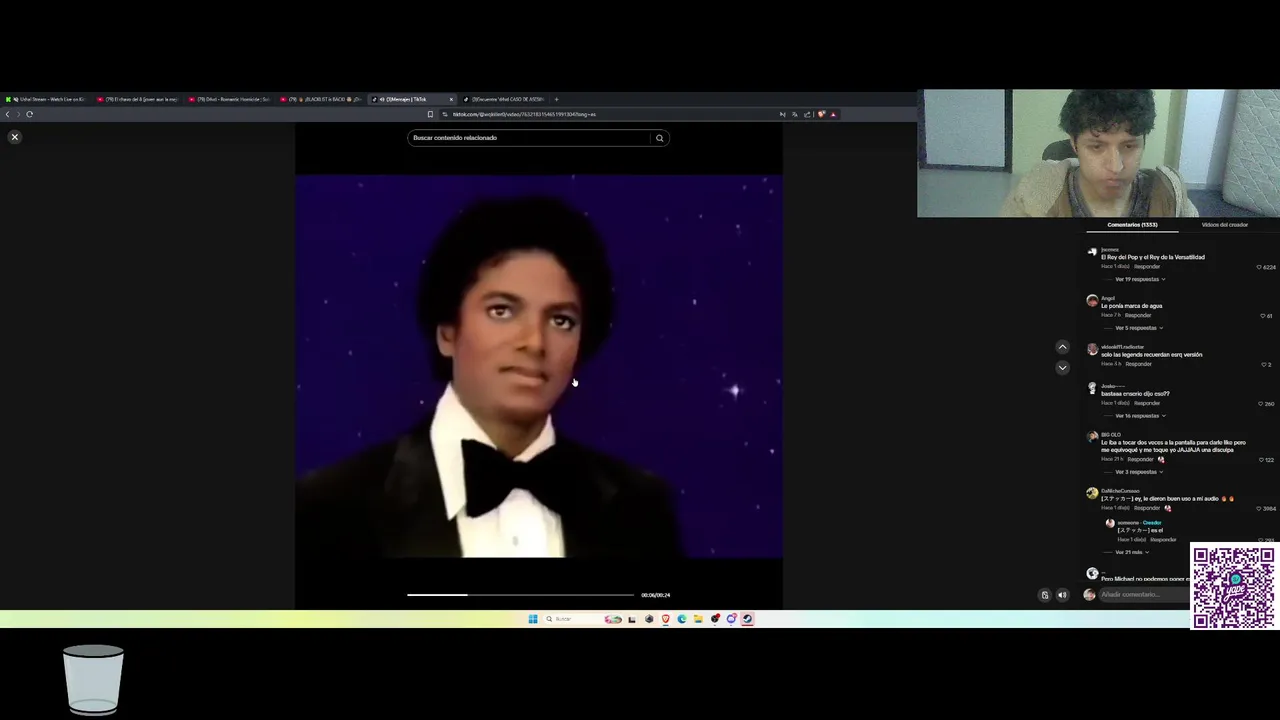The width and height of the screenshot is (1280, 720).
Task: Reply to BIG OLO's comment
Action: tap(1140, 459)
